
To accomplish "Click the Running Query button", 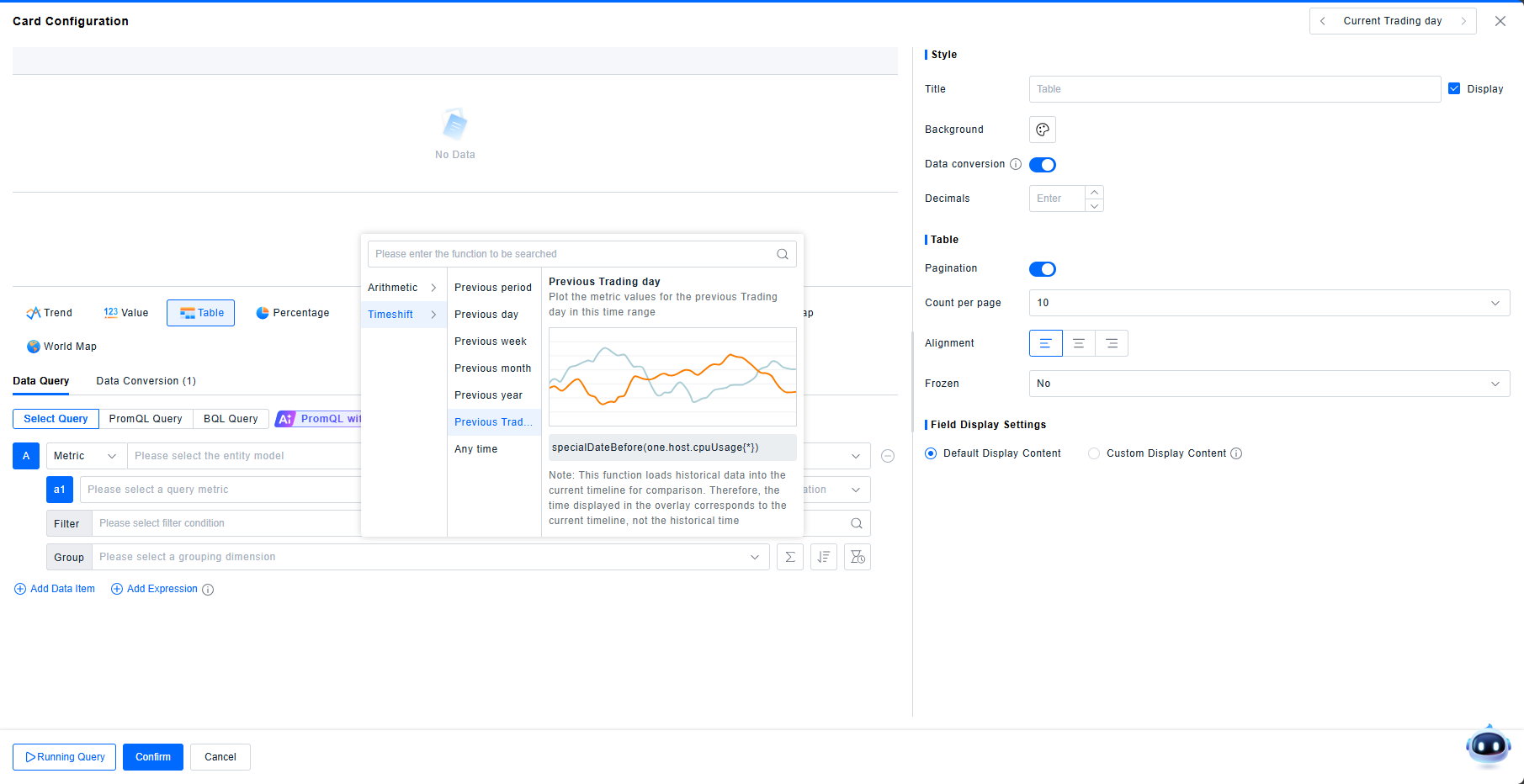I will (x=65, y=757).
